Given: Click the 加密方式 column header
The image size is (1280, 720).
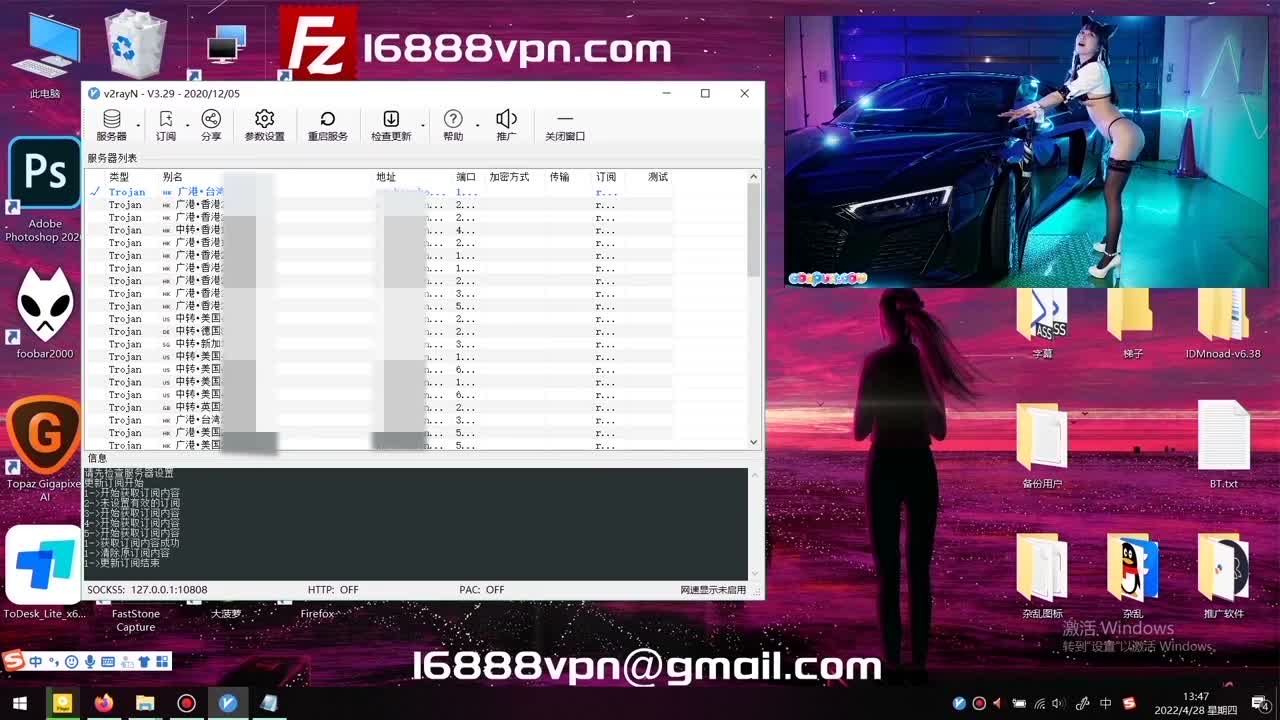Looking at the screenshot, I should tap(509, 177).
